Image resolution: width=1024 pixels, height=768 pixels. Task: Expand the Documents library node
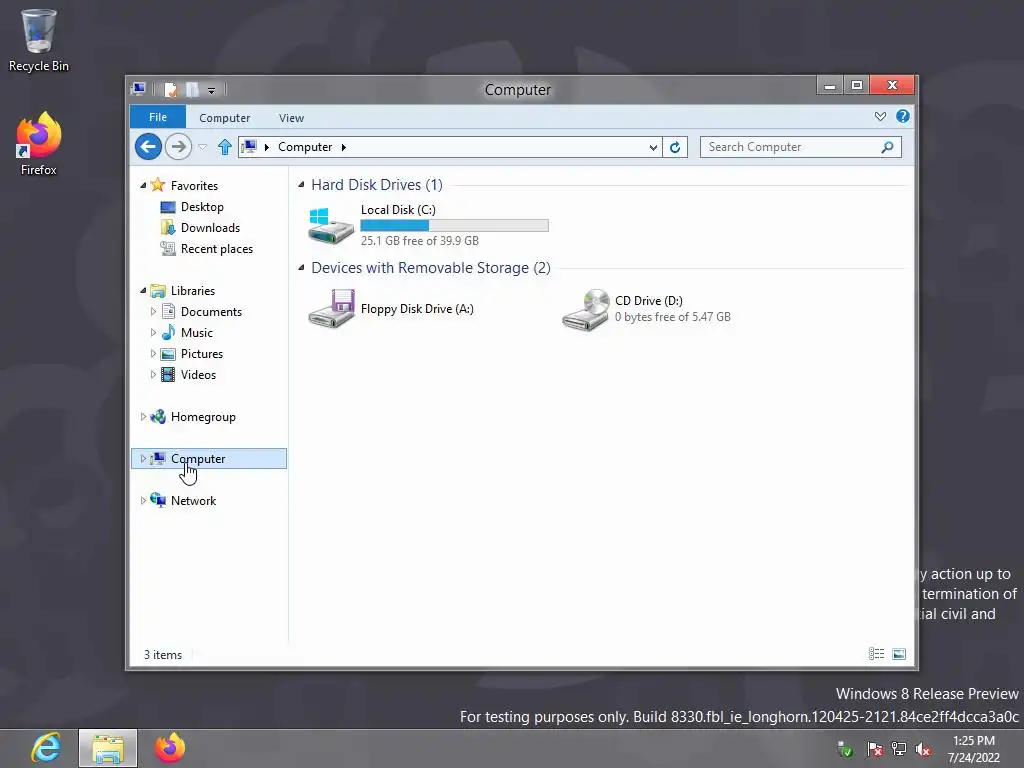tap(153, 312)
